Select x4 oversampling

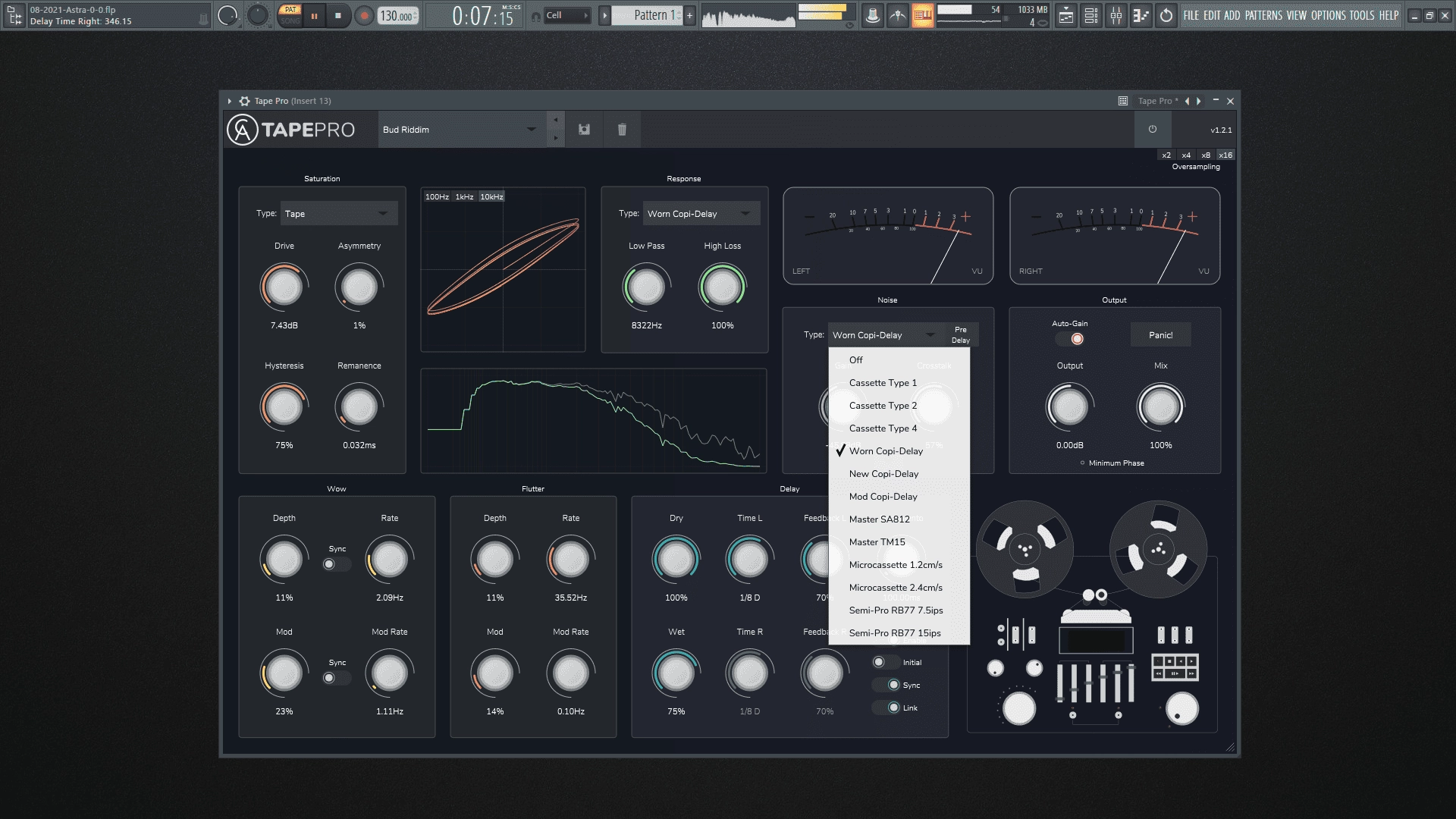pyautogui.click(x=1186, y=155)
